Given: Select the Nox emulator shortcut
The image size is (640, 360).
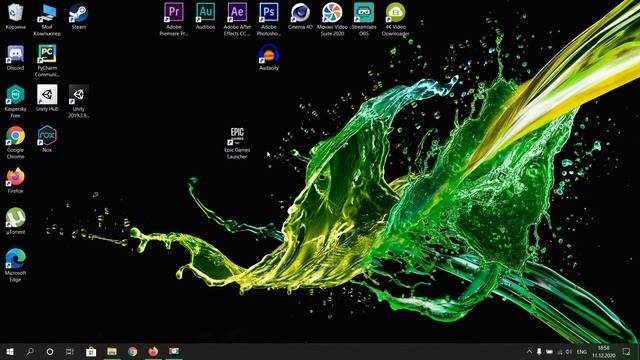Looking at the screenshot, I should point(47,139).
